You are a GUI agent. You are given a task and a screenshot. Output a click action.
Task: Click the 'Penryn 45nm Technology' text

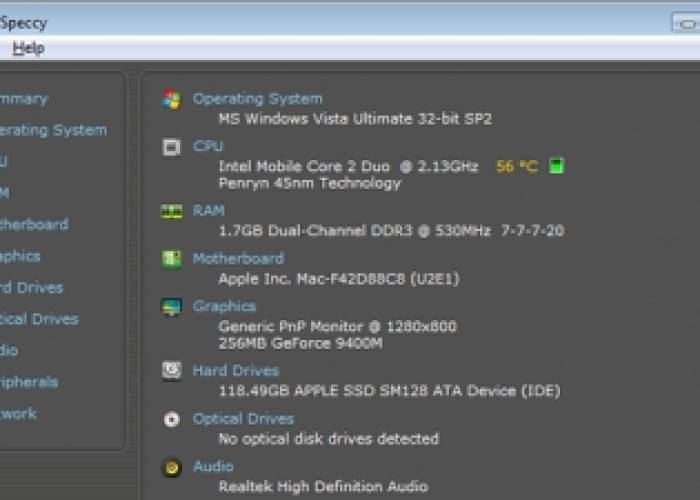click(310, 183)
